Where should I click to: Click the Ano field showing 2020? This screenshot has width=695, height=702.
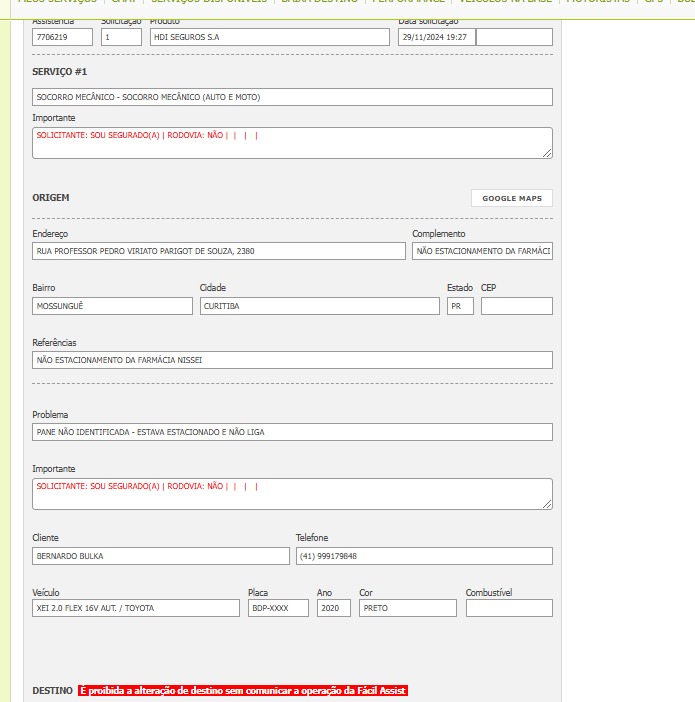coord(334,608)
